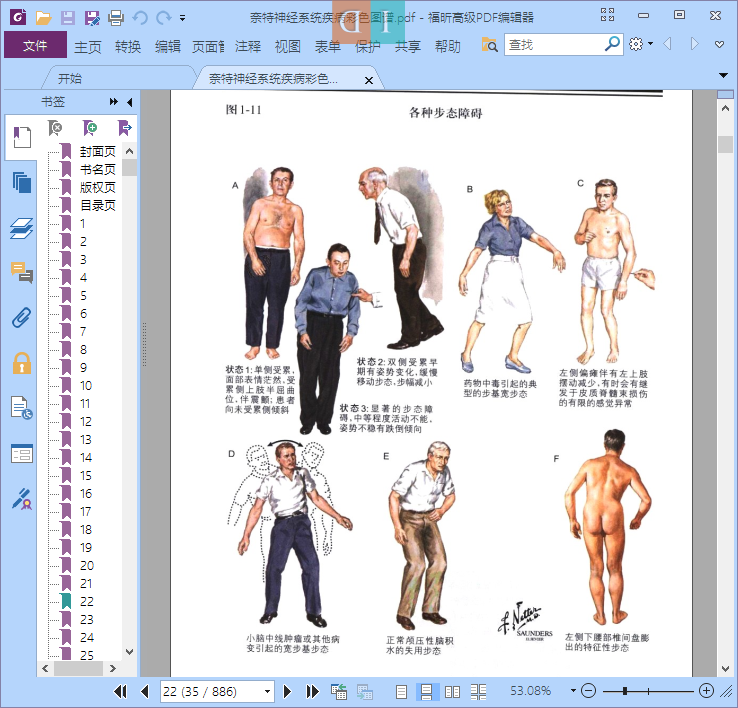Open the 文件 menu

[35, 45]
